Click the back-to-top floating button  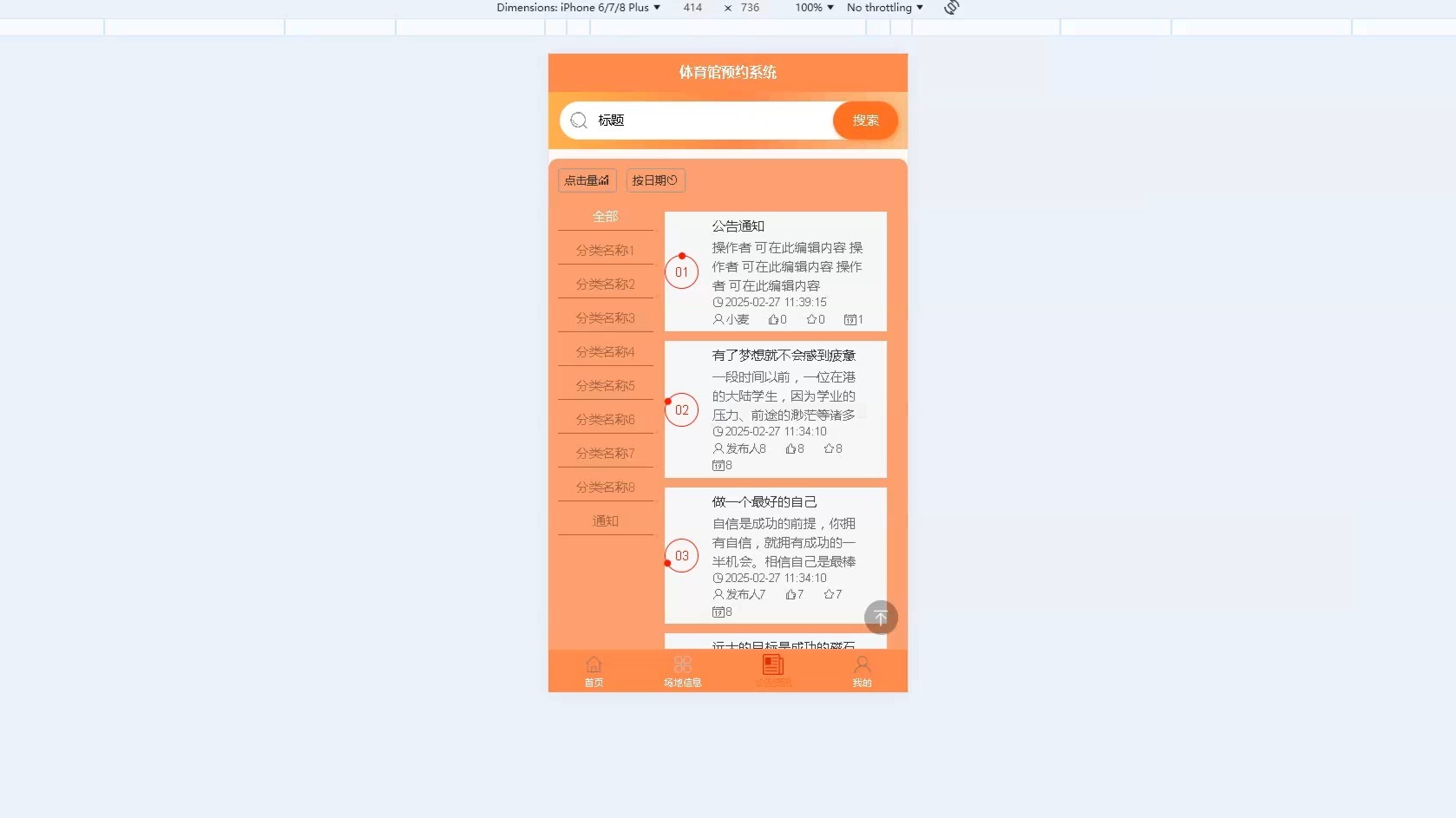pyautogui.click(x=881, y=617)
